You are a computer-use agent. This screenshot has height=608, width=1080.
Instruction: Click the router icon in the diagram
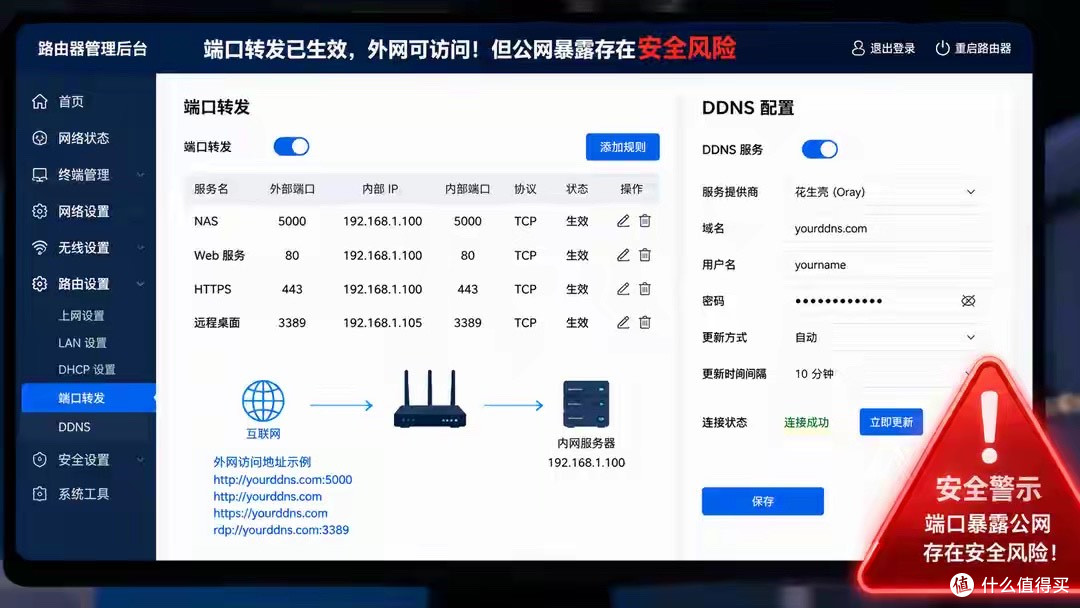pos(430,399)
